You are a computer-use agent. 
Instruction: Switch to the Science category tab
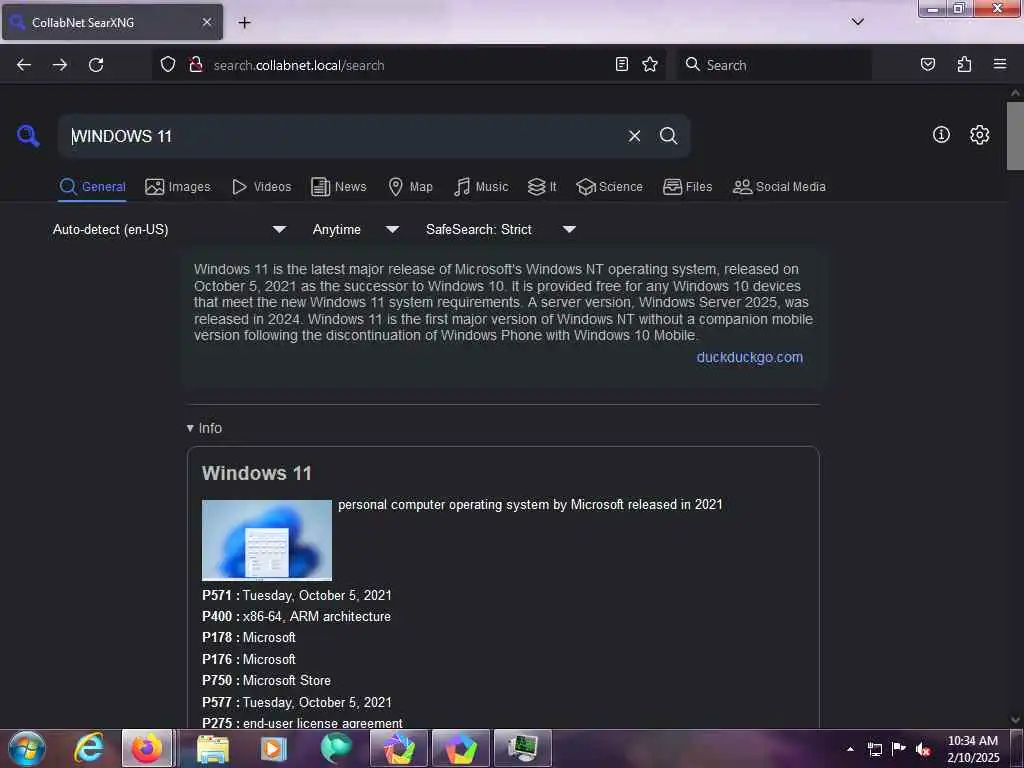[609, 187]
